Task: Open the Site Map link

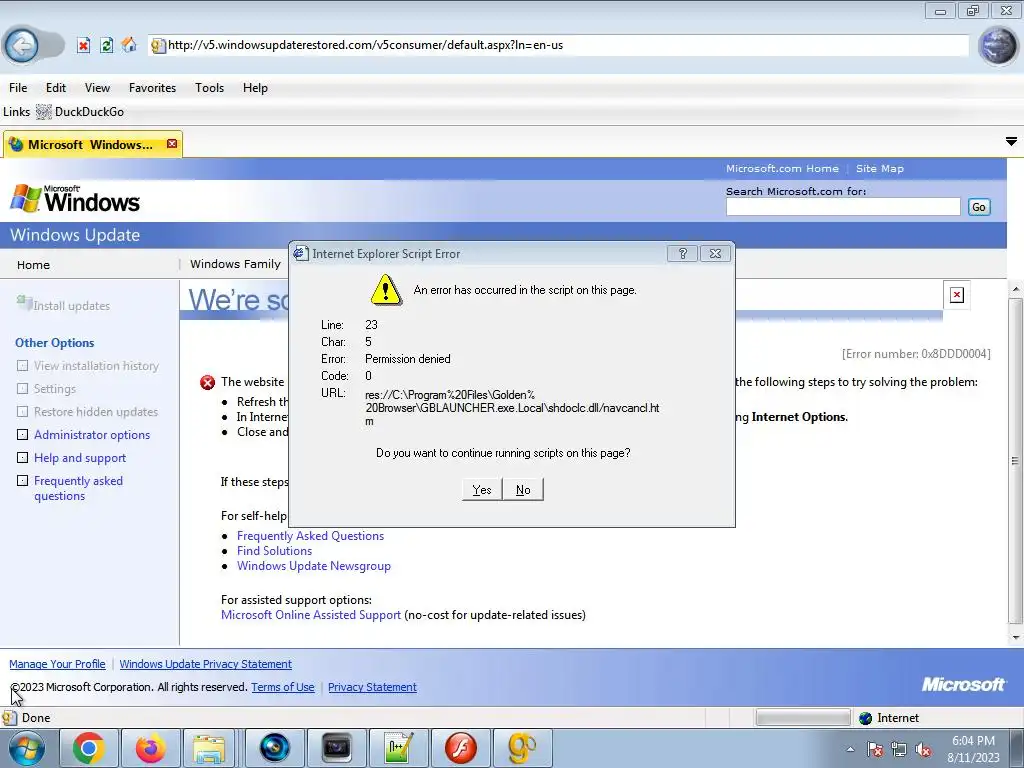Action: pos(880,168)
